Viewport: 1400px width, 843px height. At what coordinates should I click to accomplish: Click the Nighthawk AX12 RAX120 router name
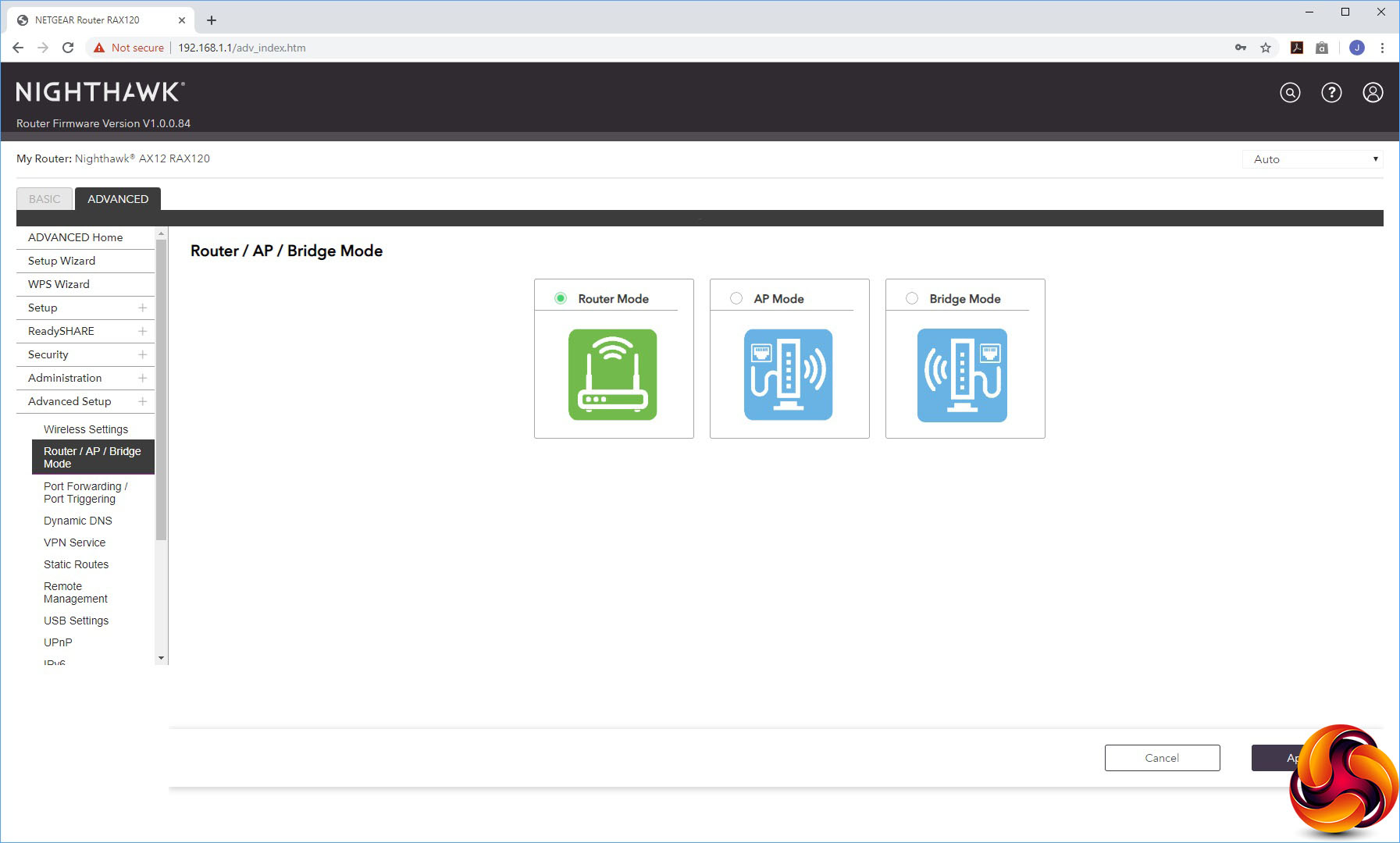(142, 158)
